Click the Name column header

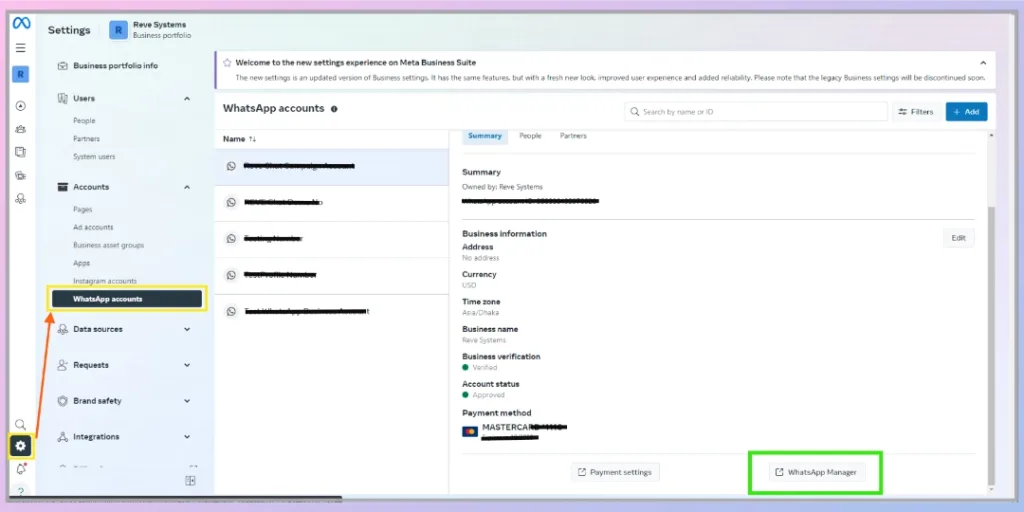[234, 139]
